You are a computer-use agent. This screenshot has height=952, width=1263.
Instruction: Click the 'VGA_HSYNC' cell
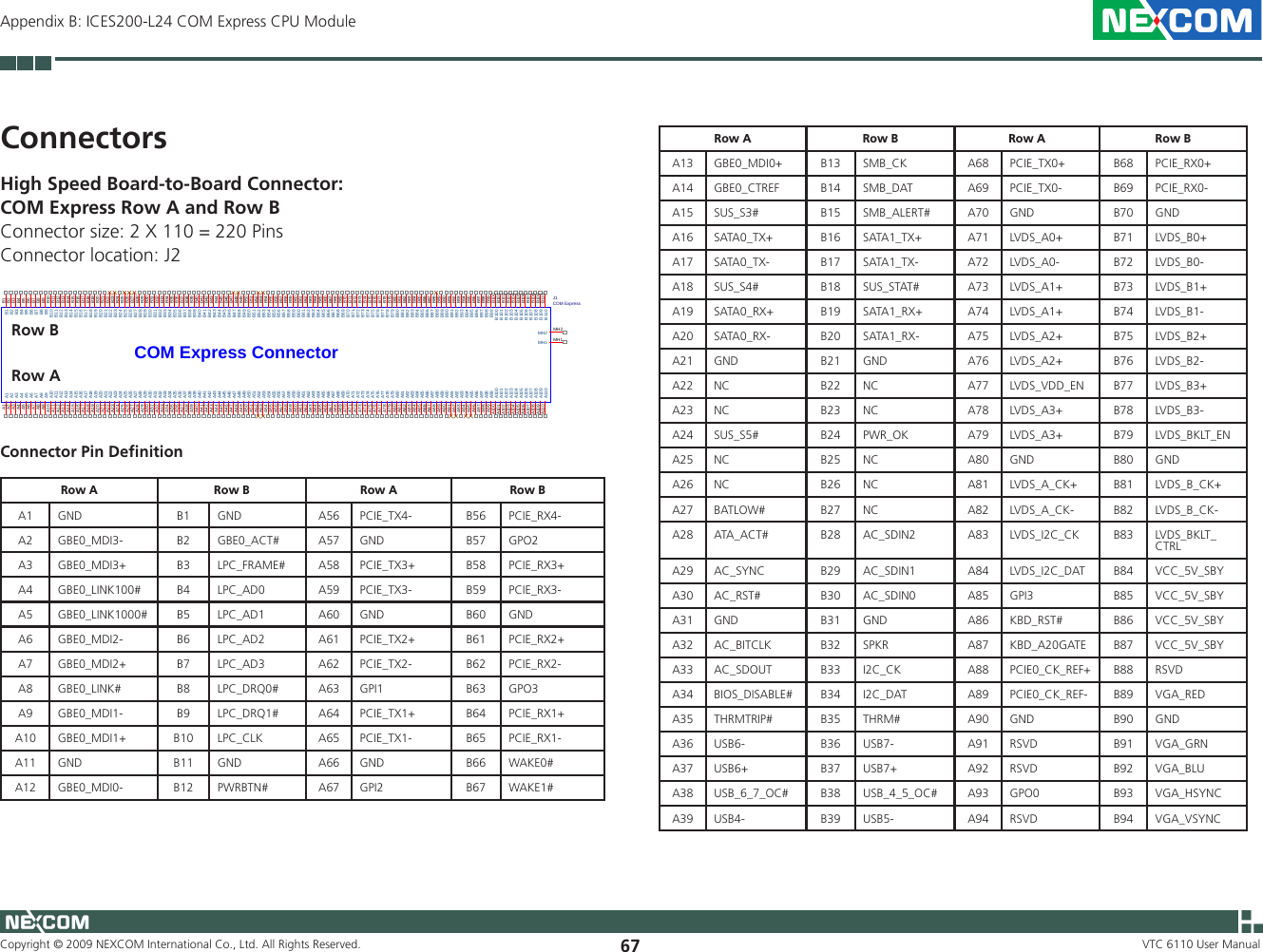pos(1196,792)
